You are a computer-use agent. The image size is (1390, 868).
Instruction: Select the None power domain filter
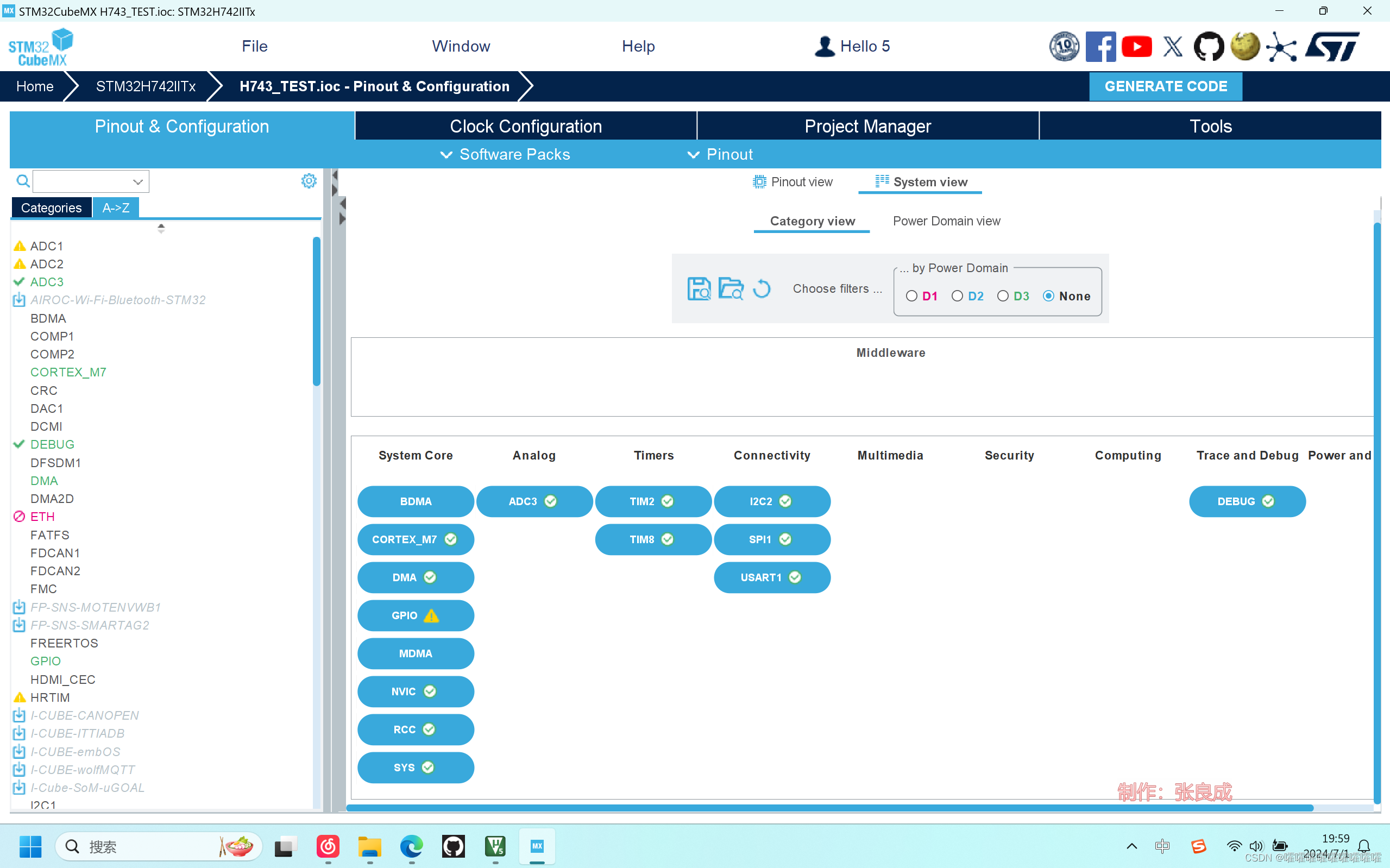click(x=1048, y=296)
